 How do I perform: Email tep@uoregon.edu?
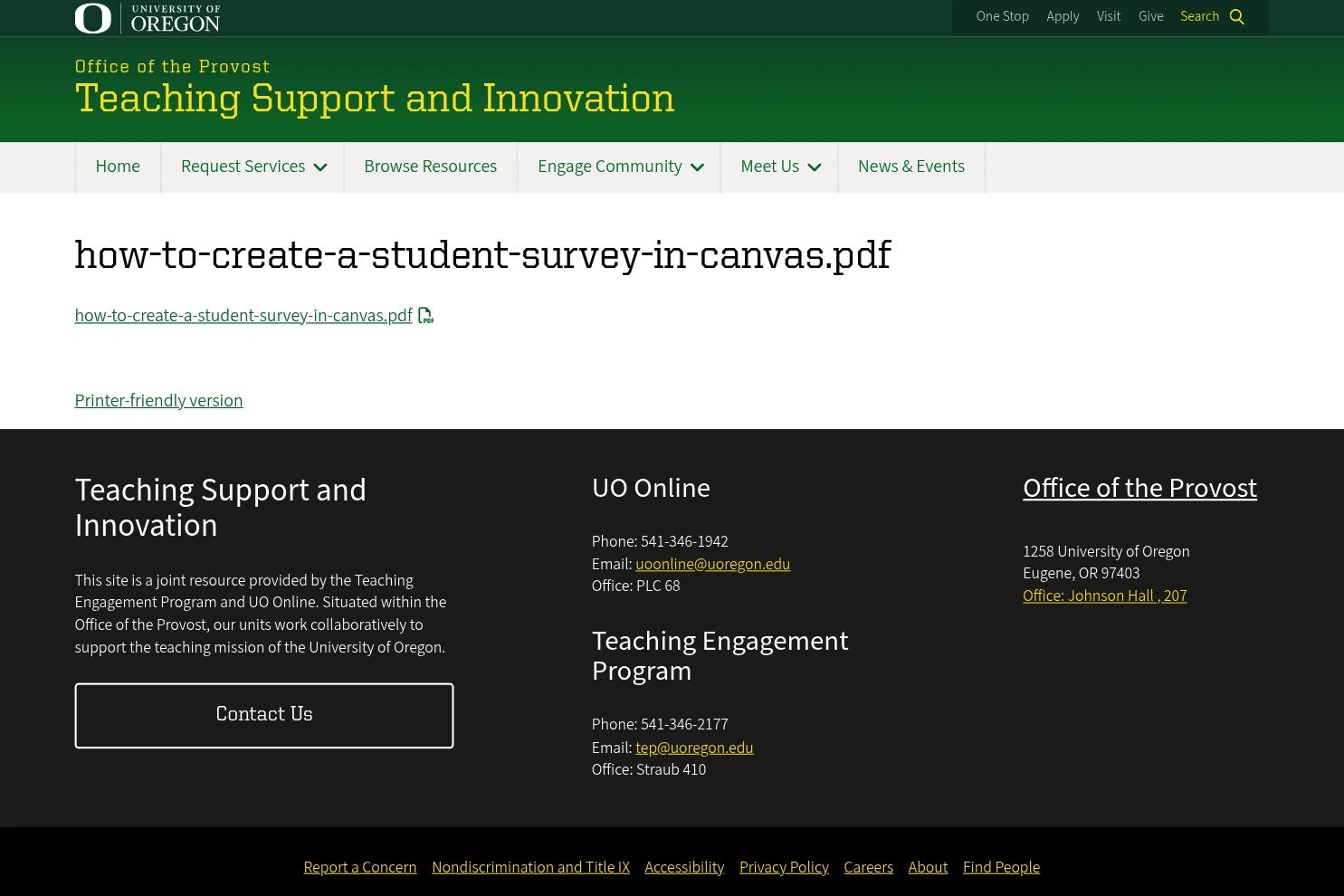tap(694, 748)
